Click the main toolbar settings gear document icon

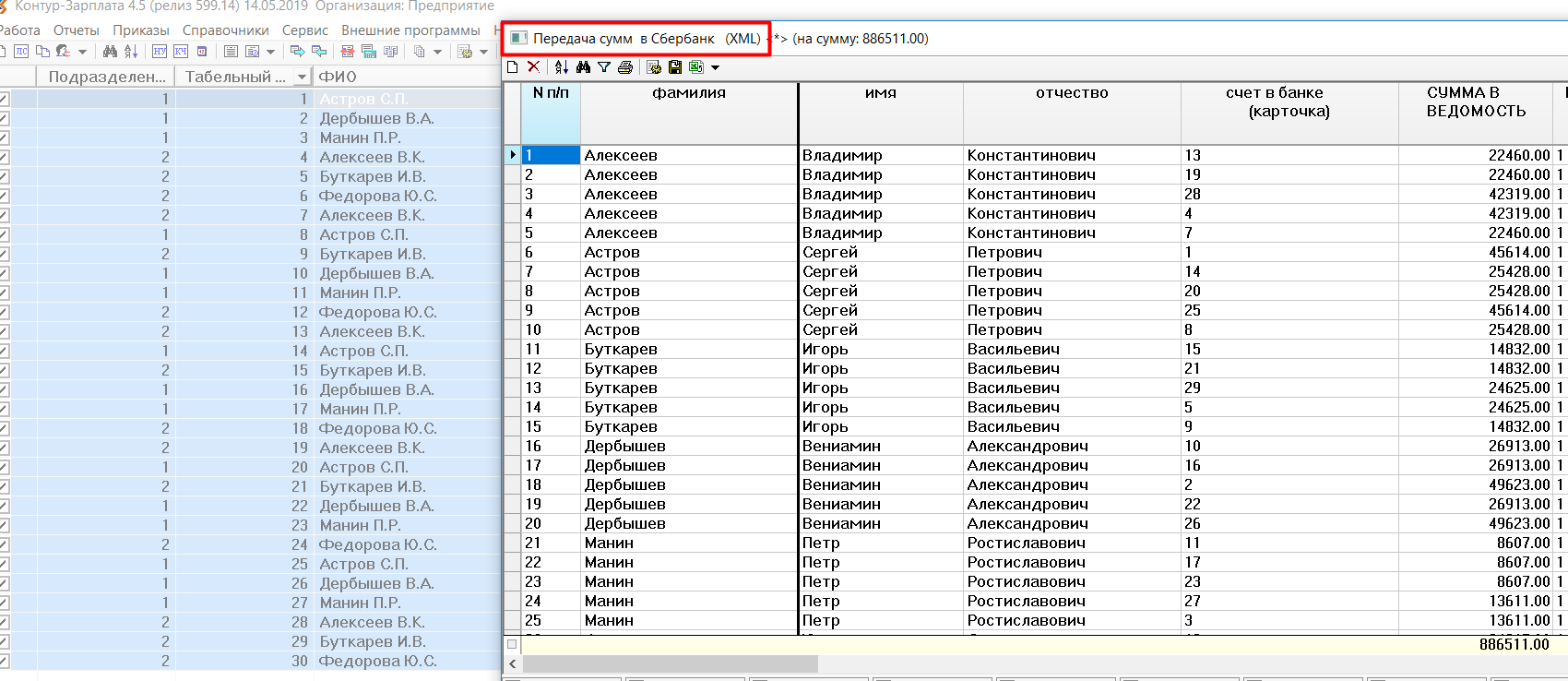466,51
